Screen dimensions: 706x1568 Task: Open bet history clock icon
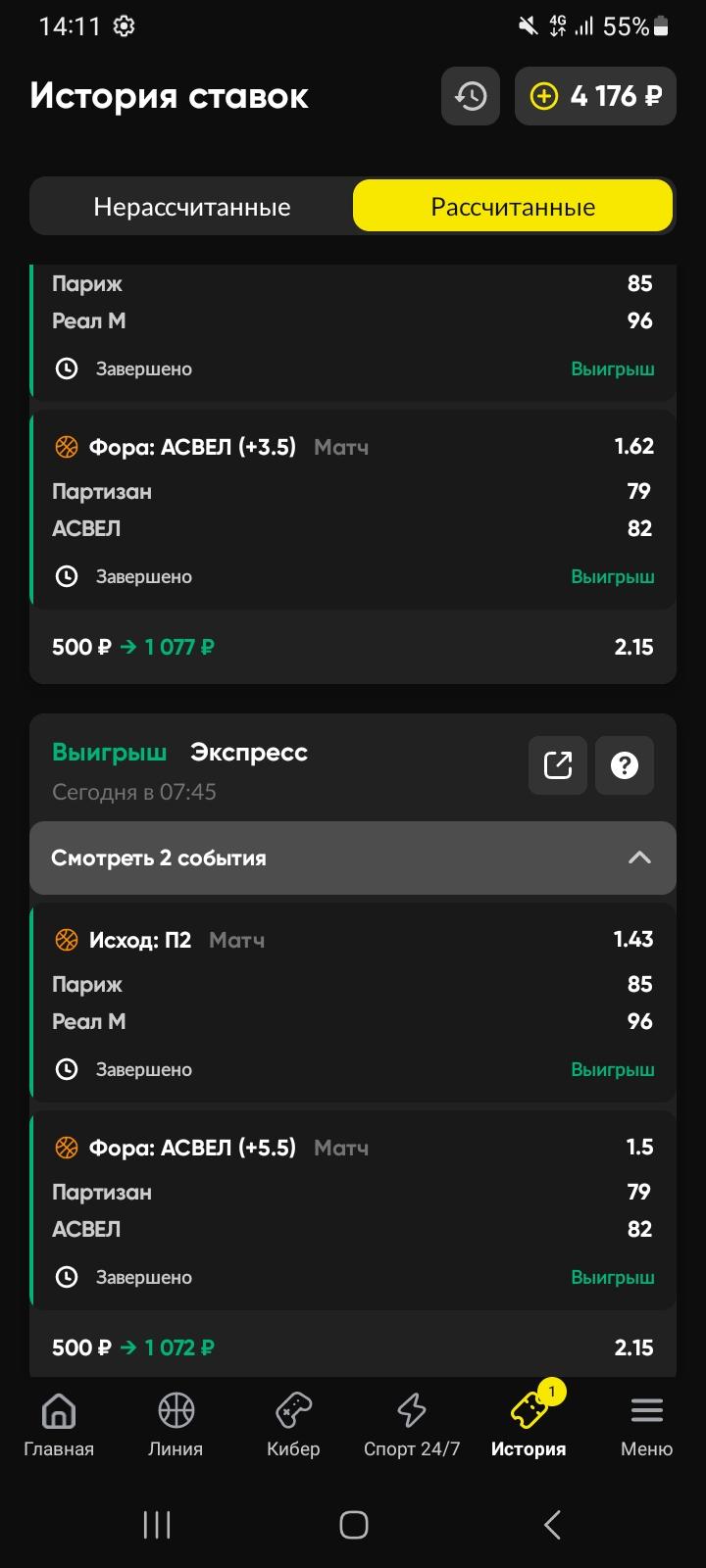471,96
